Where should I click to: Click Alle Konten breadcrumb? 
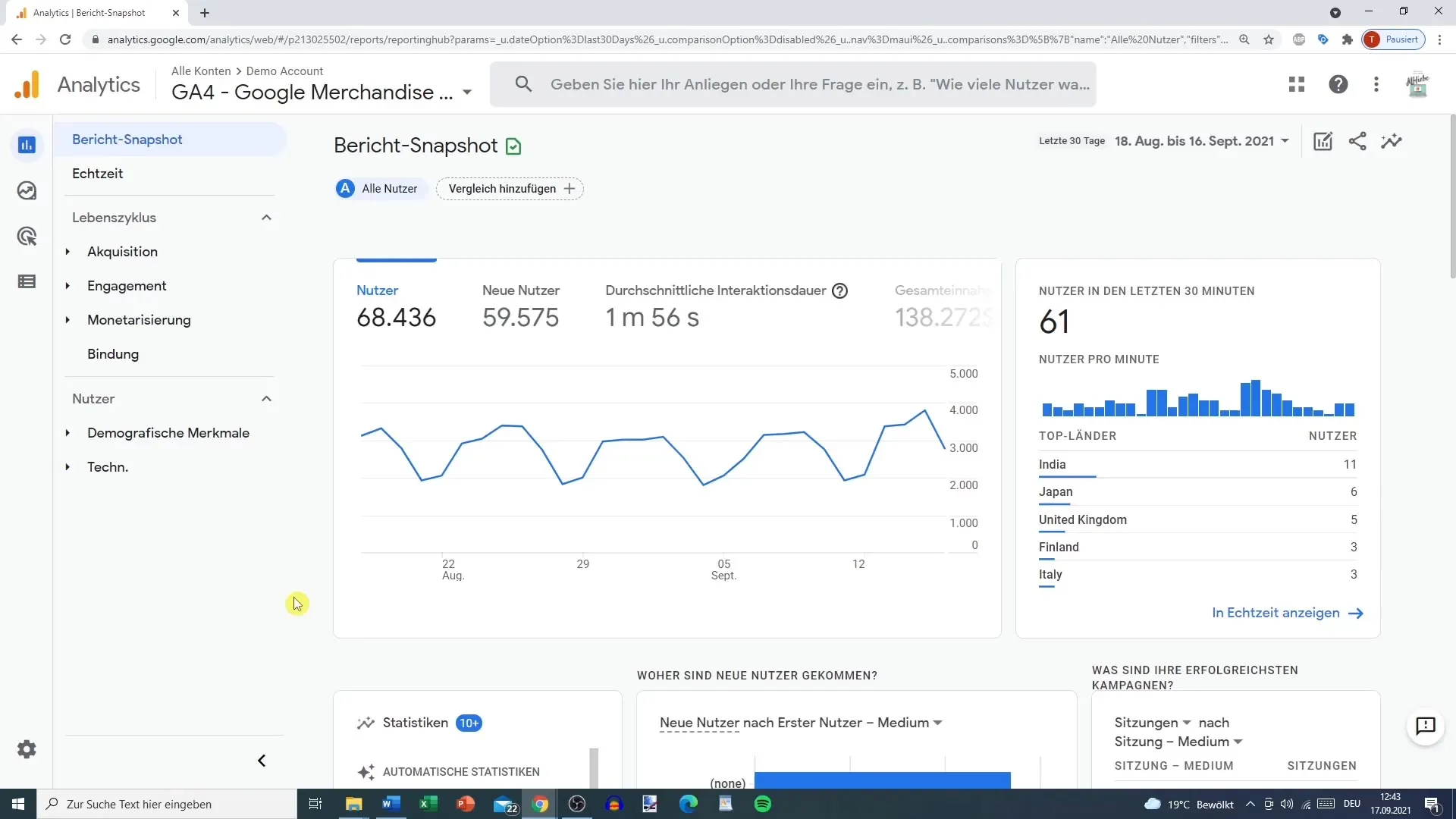pos(201,71)
